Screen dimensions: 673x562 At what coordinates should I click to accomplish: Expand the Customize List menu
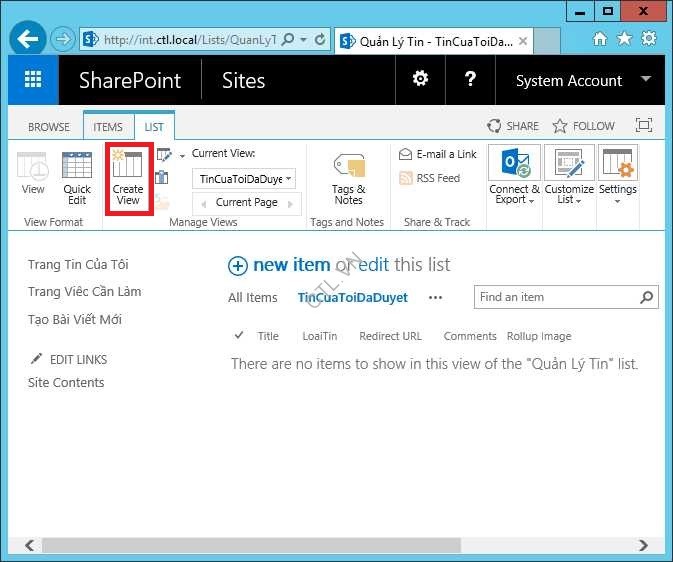pos(569,178)
